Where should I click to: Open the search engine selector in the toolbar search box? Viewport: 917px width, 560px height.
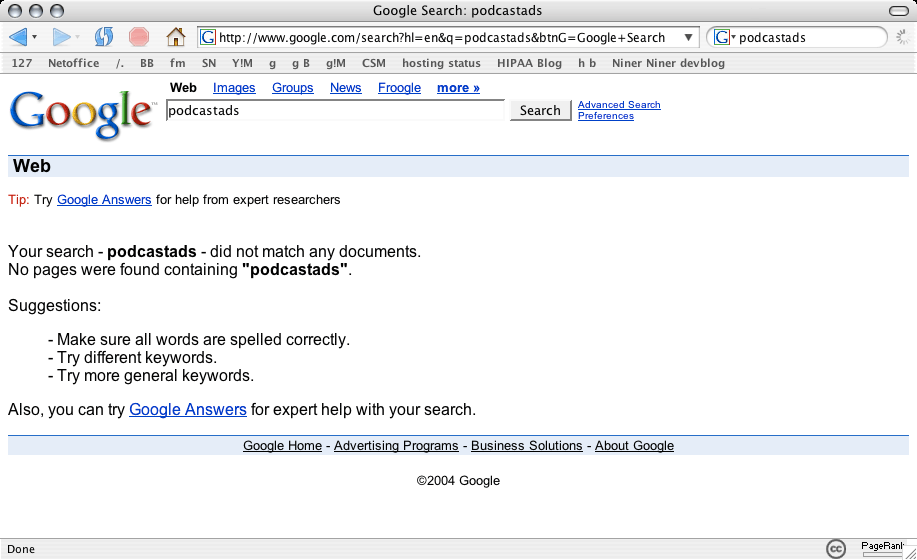[x=725, y=37]
